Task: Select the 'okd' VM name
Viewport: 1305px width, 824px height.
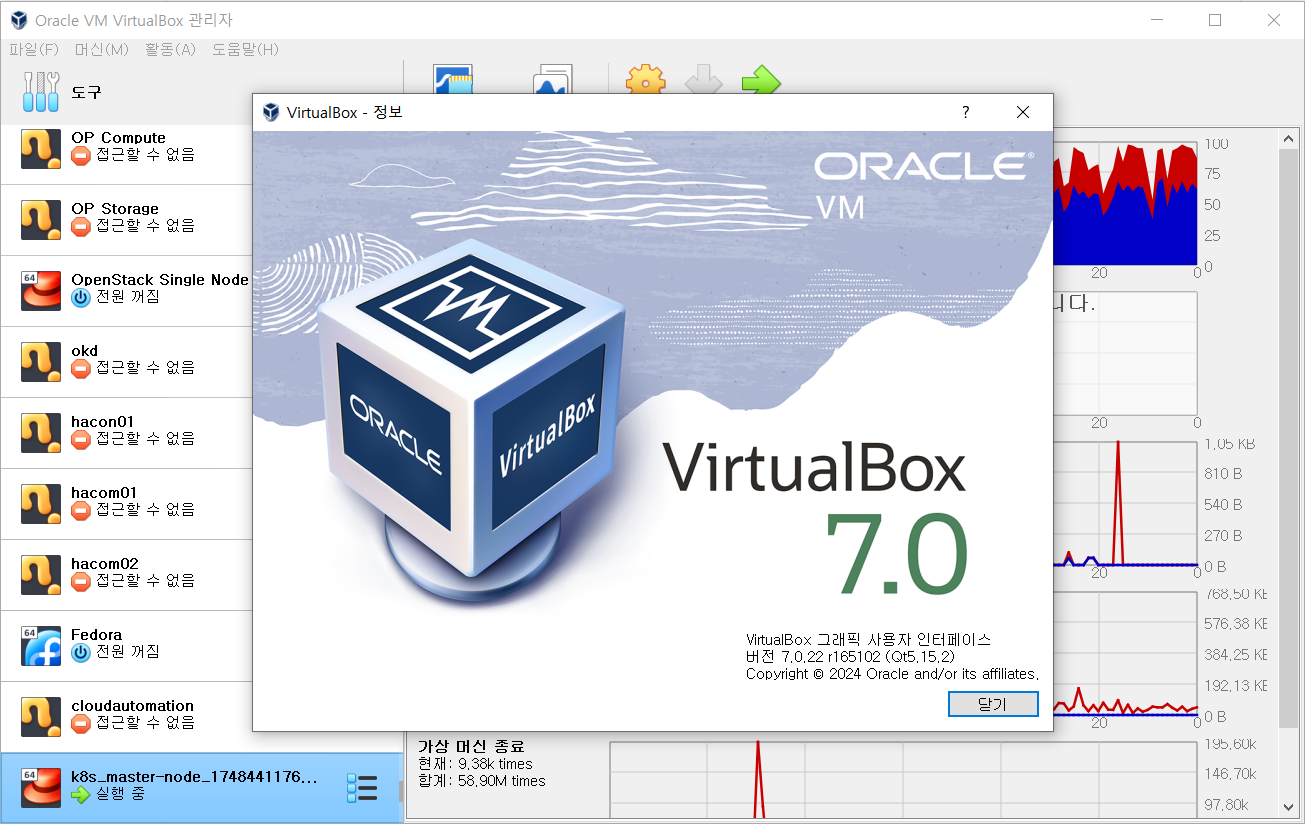Action: click(85, 351)
